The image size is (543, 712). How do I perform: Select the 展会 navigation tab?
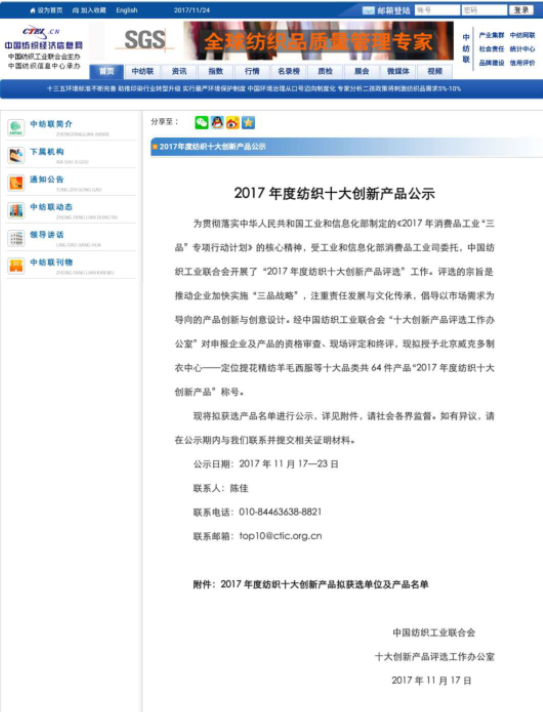(x=362, y=71)
